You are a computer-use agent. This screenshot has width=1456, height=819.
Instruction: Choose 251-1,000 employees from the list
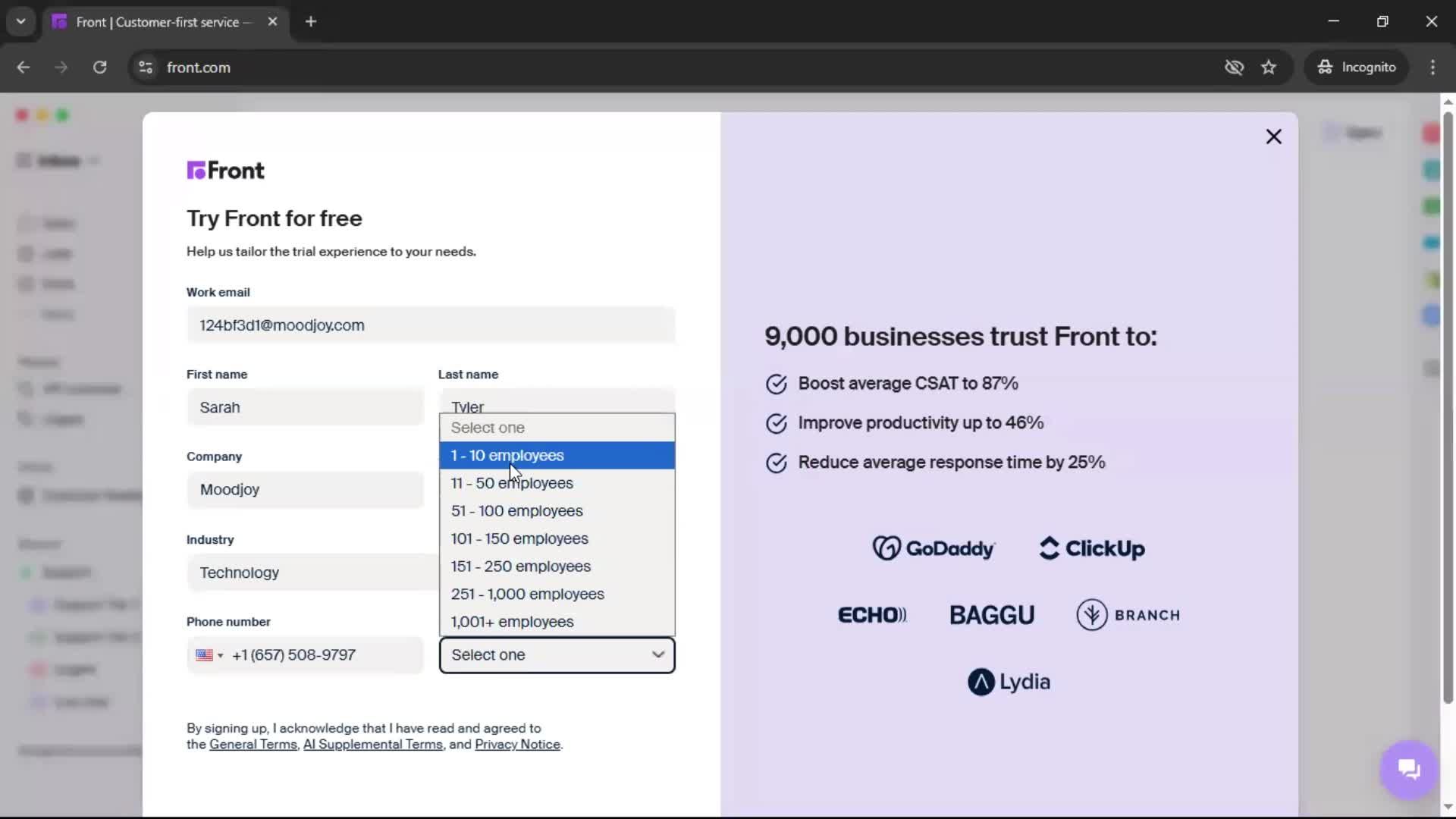(527, 595)
